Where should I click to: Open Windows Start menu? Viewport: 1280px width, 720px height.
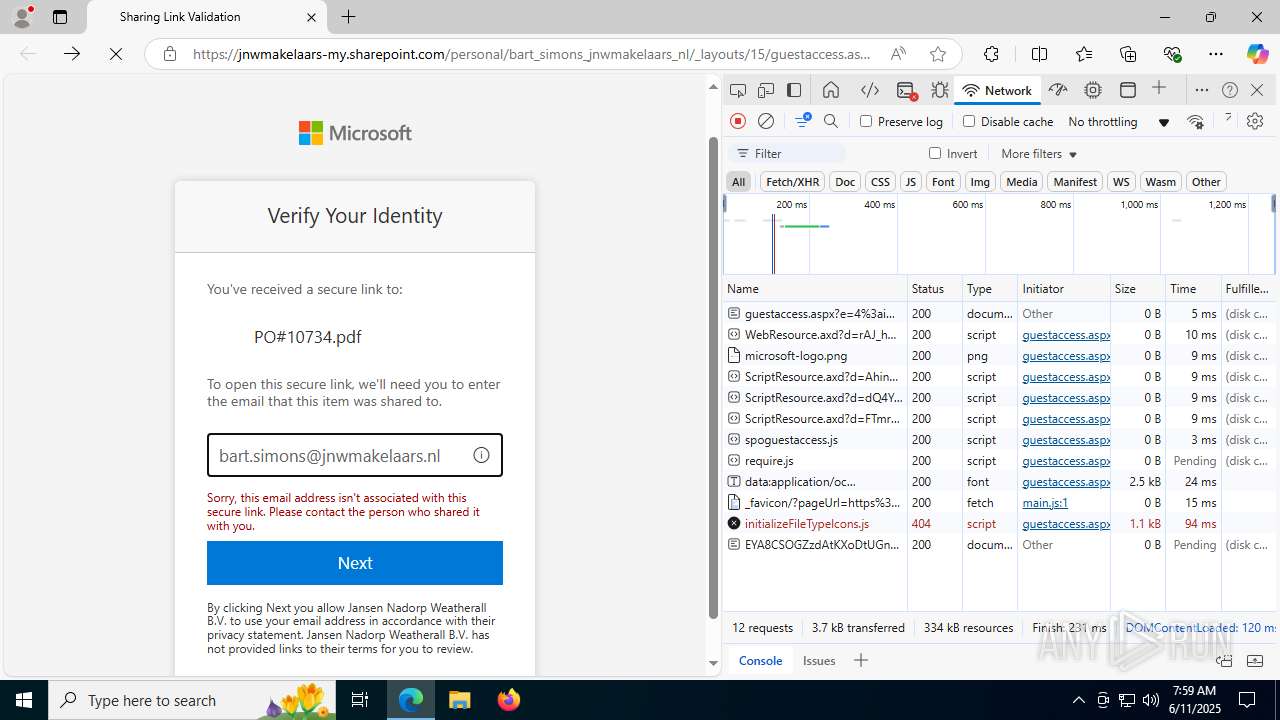(24, 700)
